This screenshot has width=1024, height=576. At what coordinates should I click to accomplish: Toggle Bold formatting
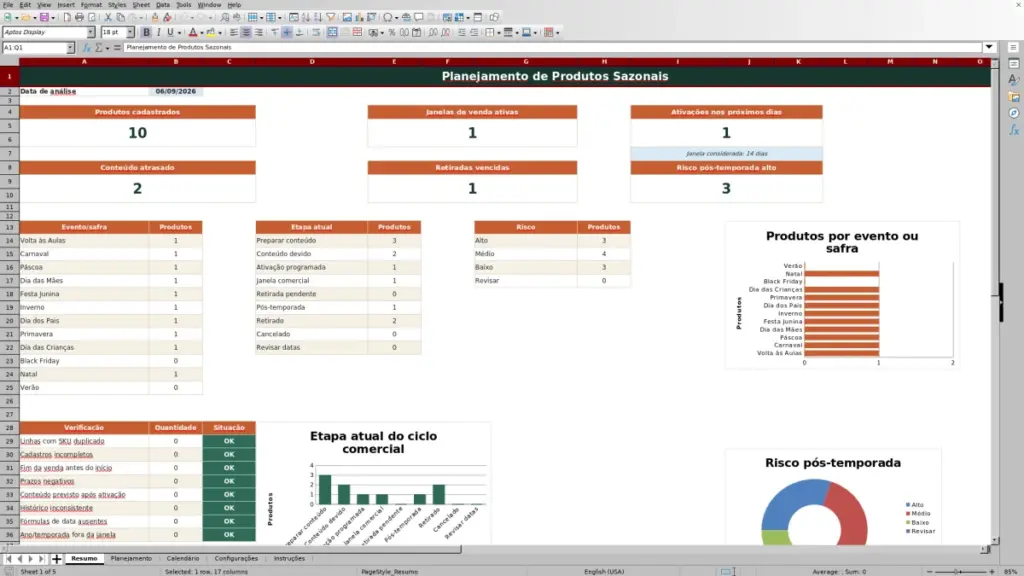146,33
